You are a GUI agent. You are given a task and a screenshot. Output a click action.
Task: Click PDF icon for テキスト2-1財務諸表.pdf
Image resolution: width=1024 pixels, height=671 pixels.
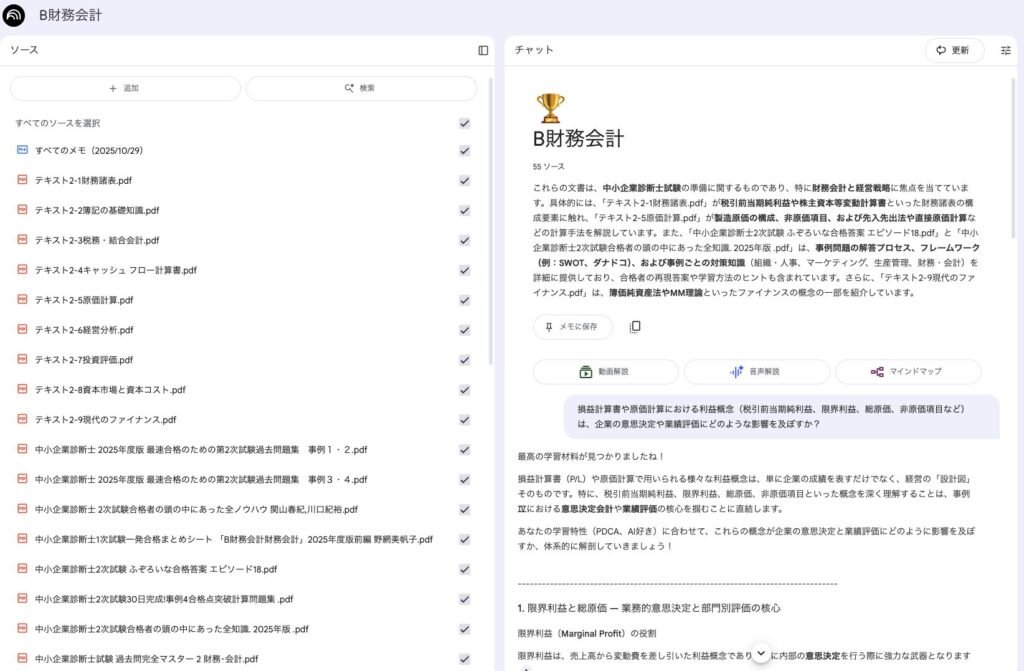22,181
